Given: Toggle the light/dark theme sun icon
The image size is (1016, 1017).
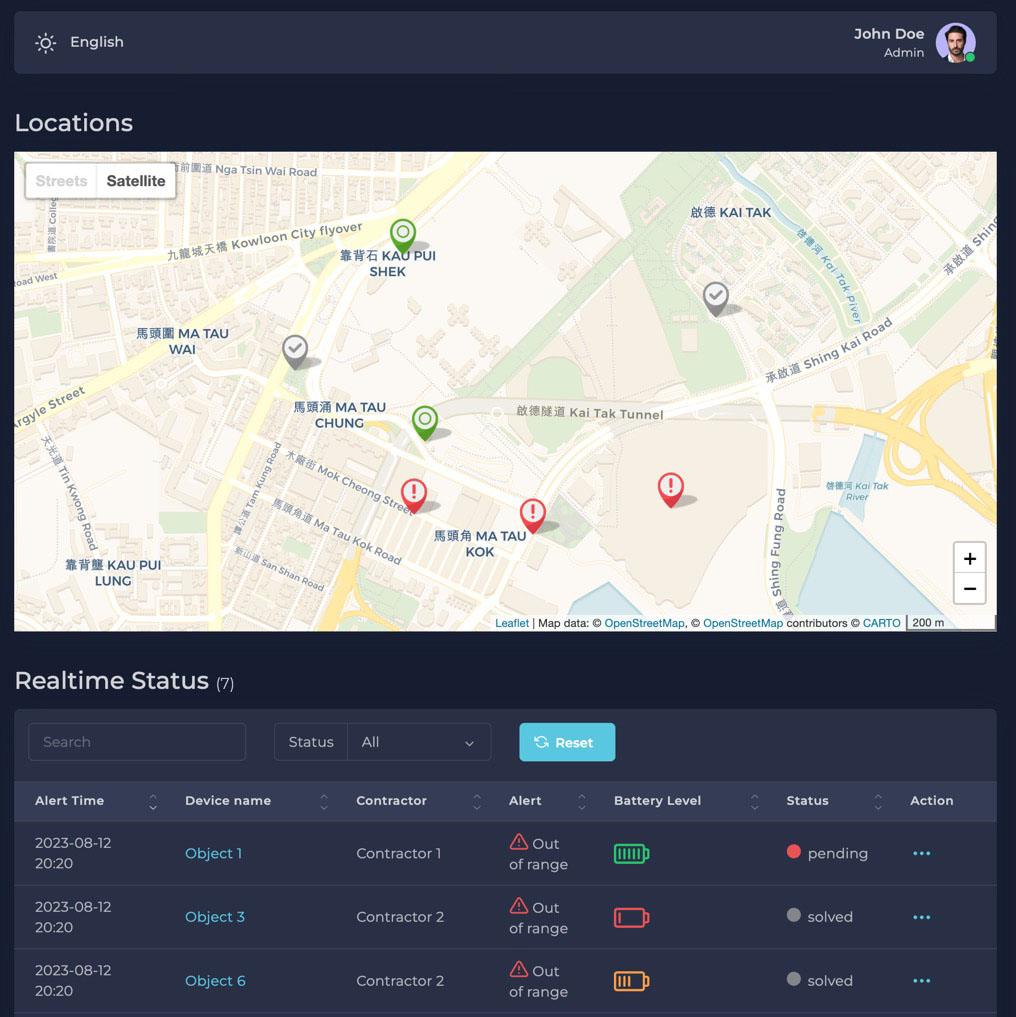Looking at the screenshot, I should 45,43.
